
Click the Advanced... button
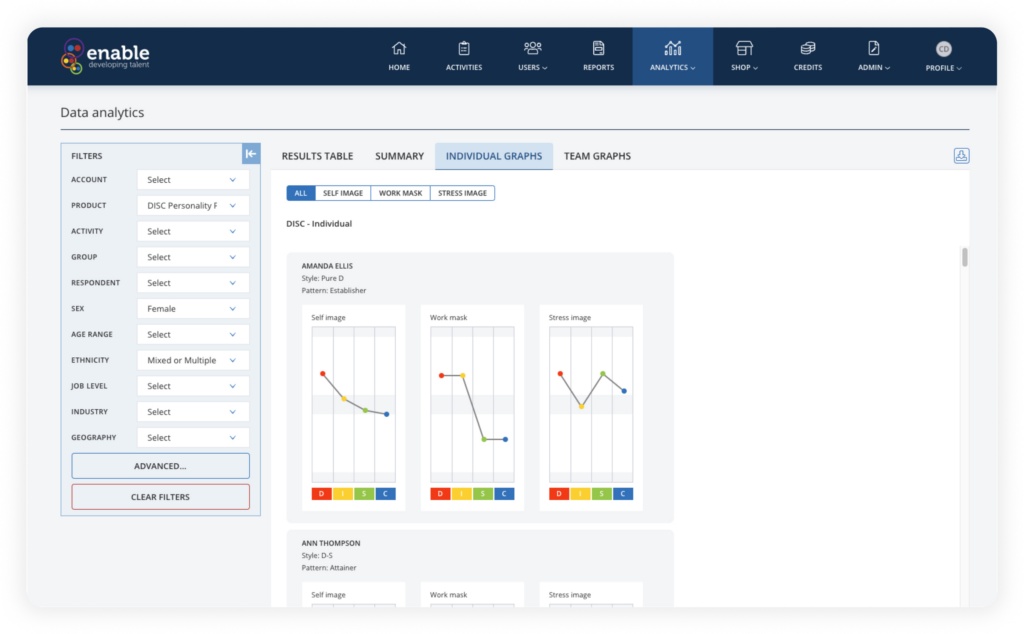160,466
